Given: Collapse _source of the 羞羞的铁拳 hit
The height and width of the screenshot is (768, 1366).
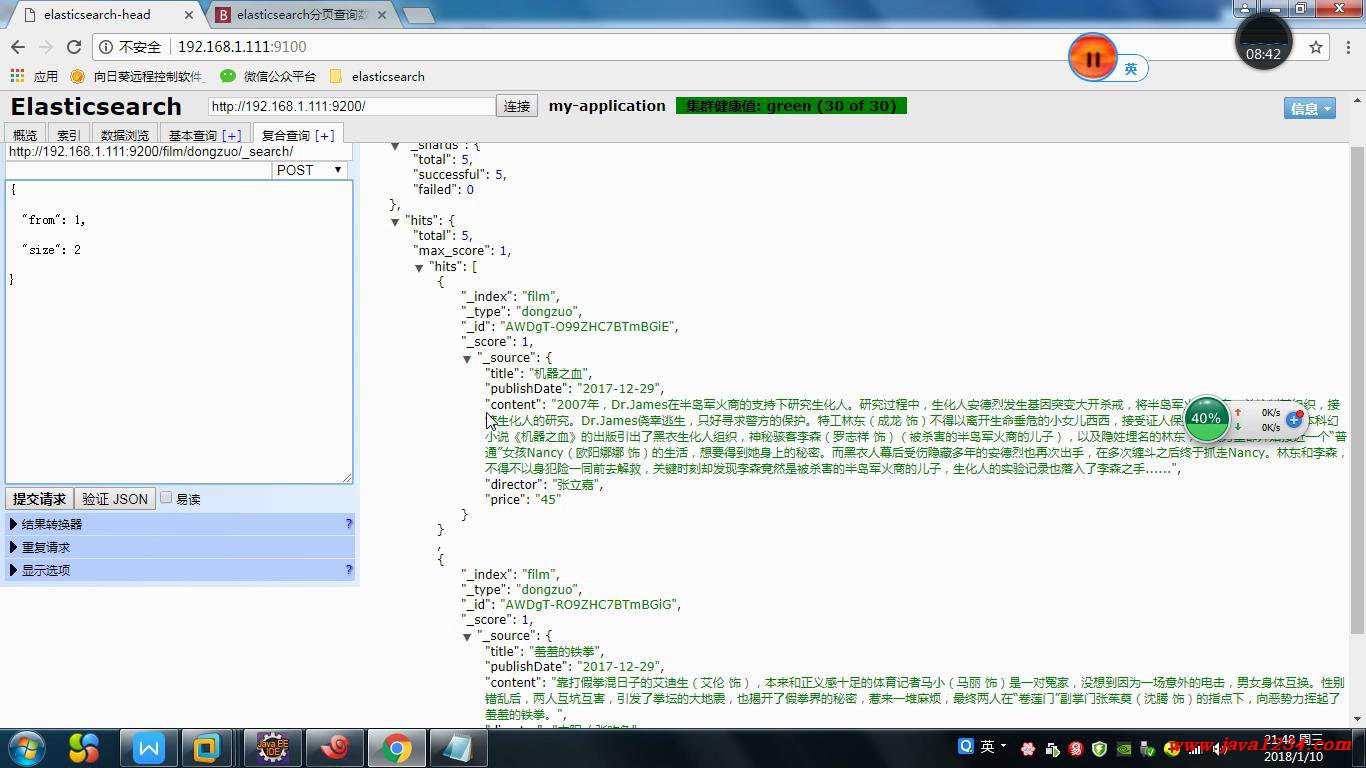Looking at the screenshot, I should pos(467,636).
